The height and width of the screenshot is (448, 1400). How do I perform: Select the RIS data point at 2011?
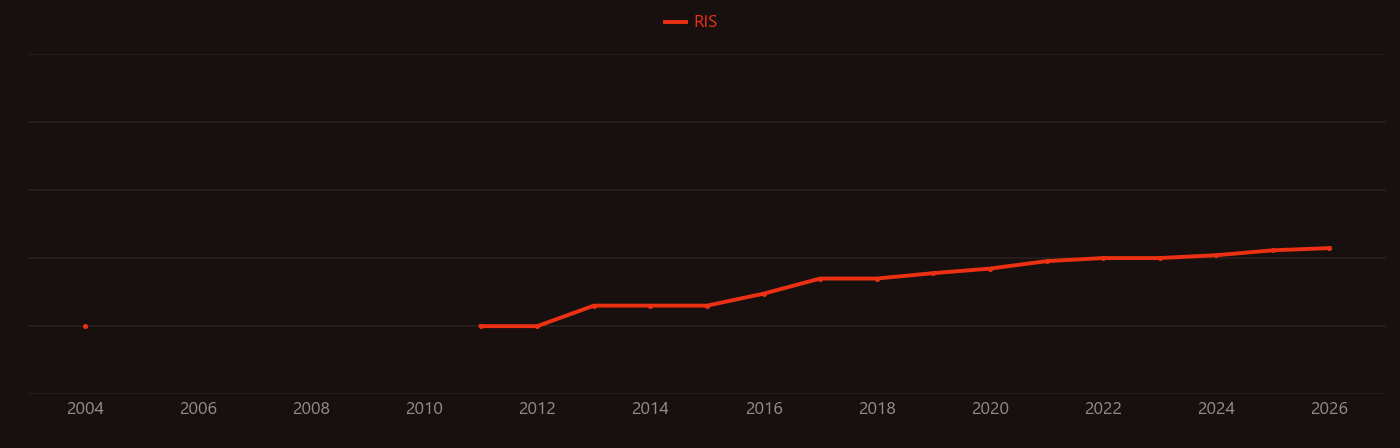pos(481,326)
